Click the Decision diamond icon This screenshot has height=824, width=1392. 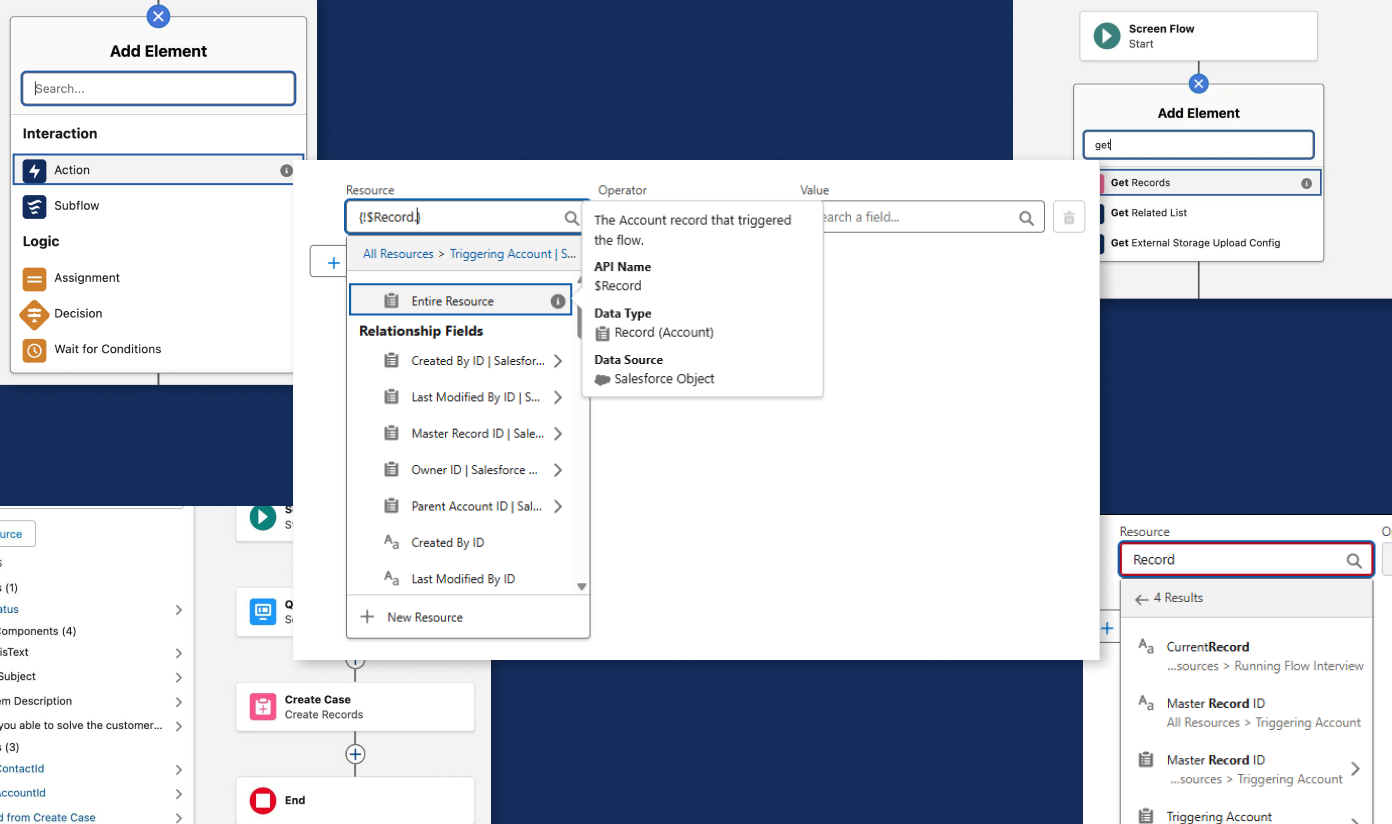coord(34,314)
